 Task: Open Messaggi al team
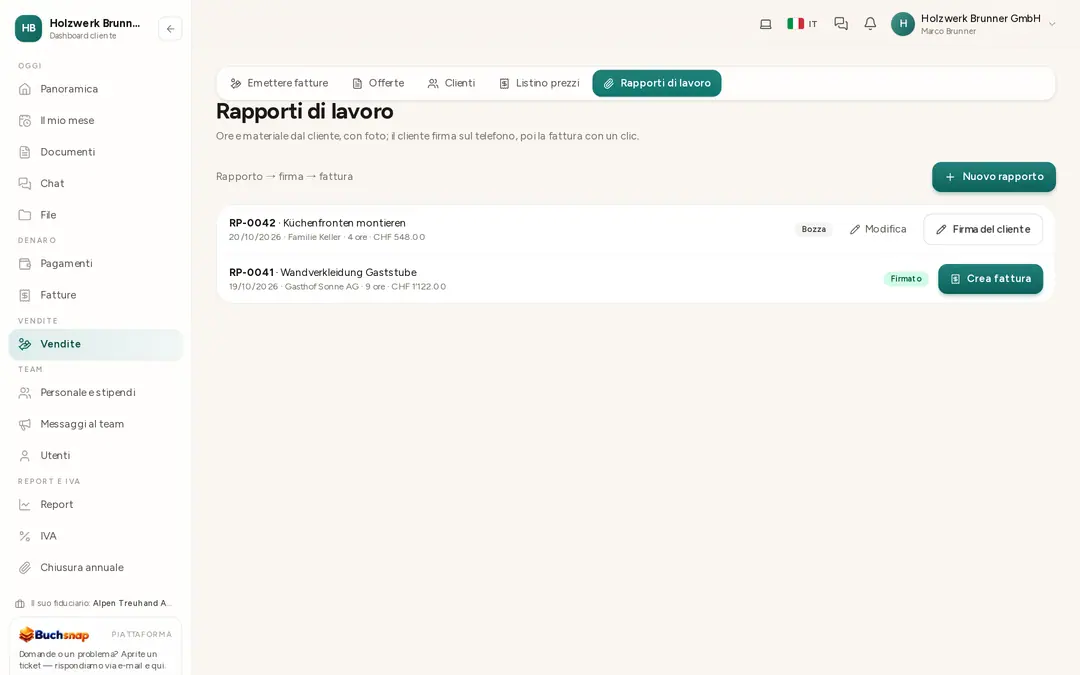(x=96, y=424)
